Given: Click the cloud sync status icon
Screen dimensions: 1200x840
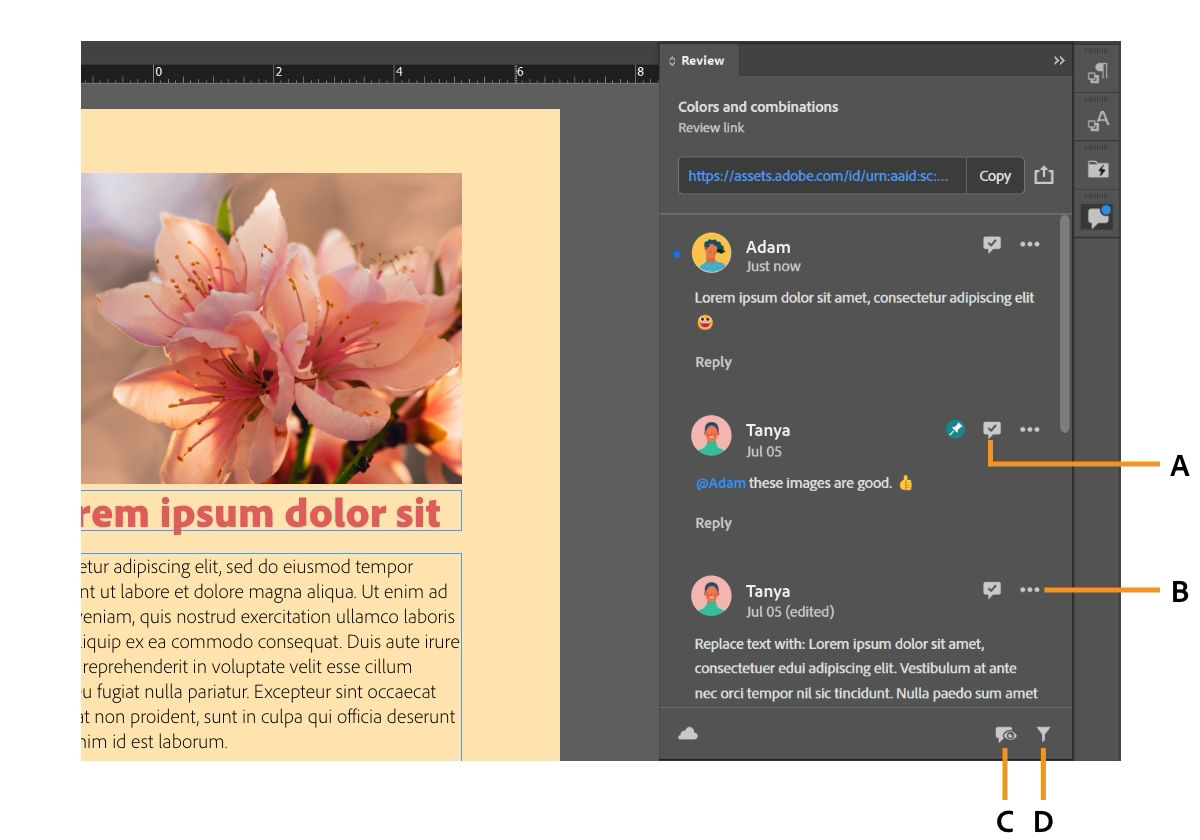Looking at the screenshot, I should 688,733.
